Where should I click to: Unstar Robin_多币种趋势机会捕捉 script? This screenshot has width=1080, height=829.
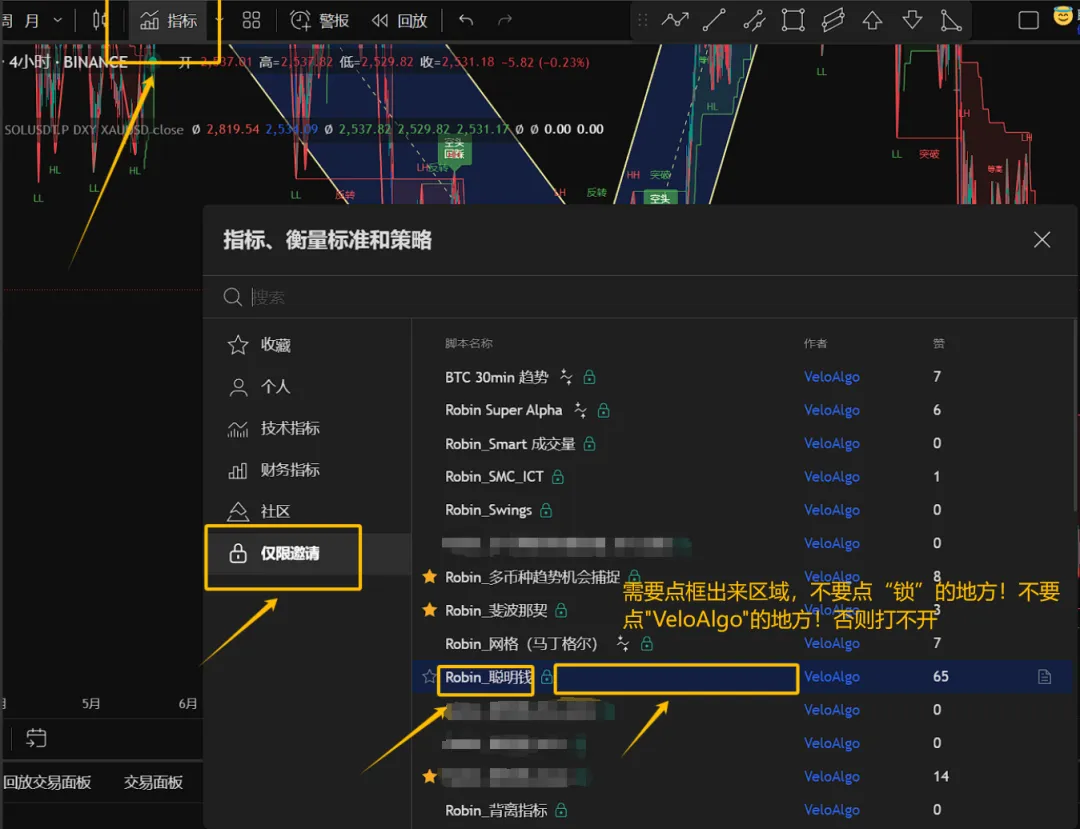pyautogui.click(x=429, y=577)
